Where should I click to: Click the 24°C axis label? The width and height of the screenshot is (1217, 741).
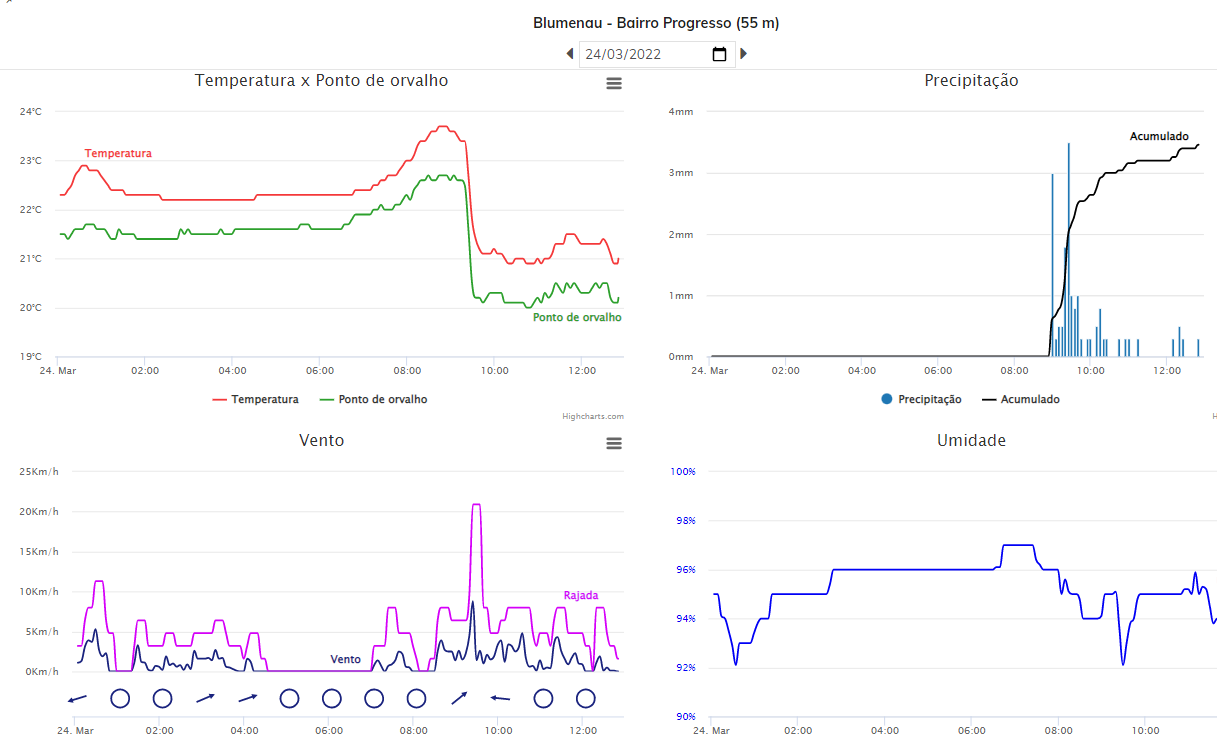coord(31,112)
